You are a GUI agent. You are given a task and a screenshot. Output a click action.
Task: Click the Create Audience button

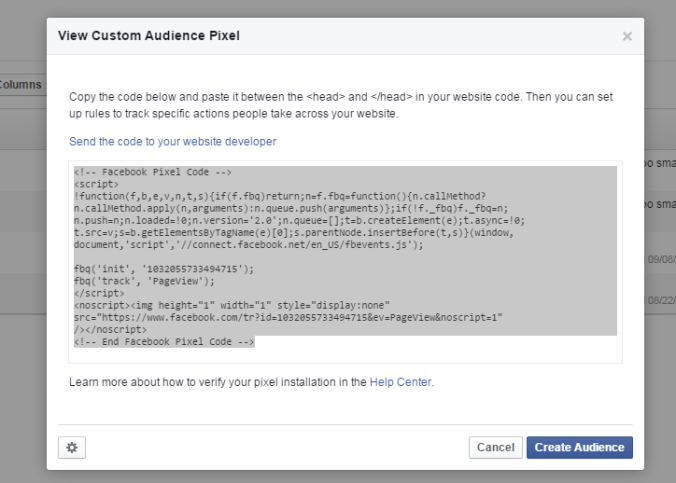(579, 447)
